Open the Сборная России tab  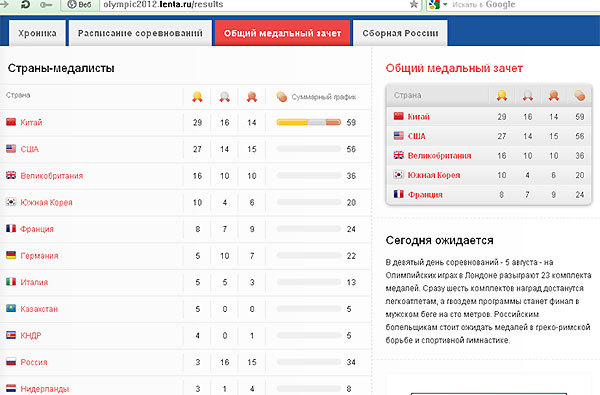400,33
